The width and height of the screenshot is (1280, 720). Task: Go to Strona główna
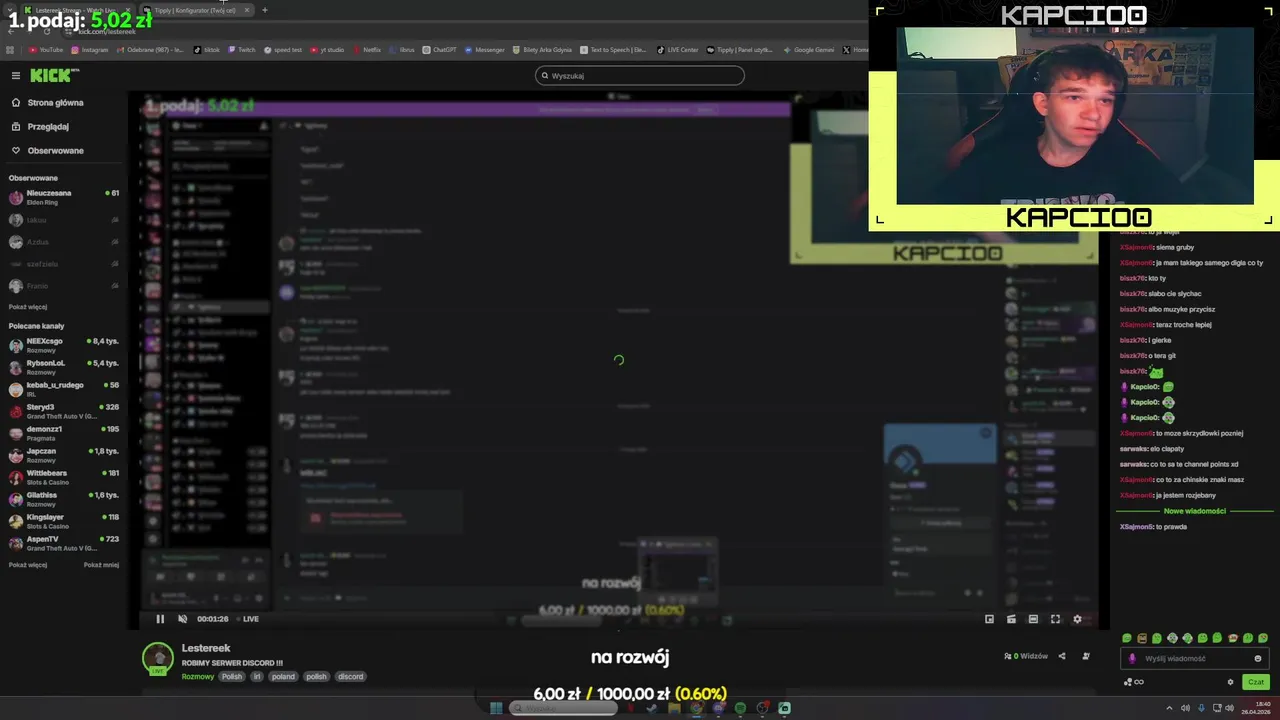47,102
